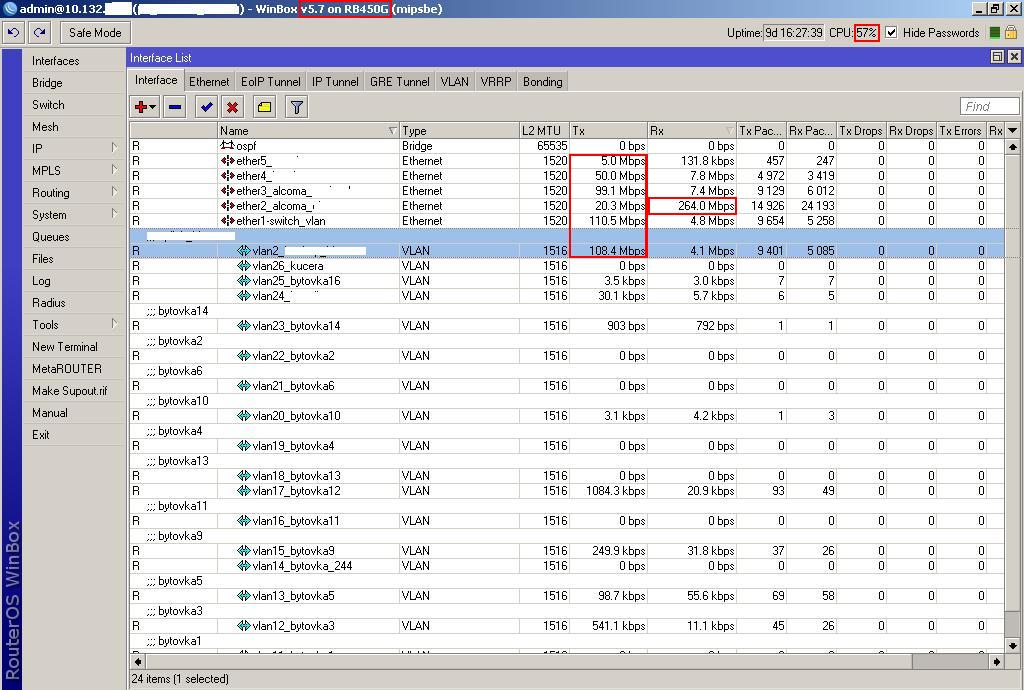Open the column selection dropdown arrow
The image size is (1024, 690).
tap(1012, 131)
